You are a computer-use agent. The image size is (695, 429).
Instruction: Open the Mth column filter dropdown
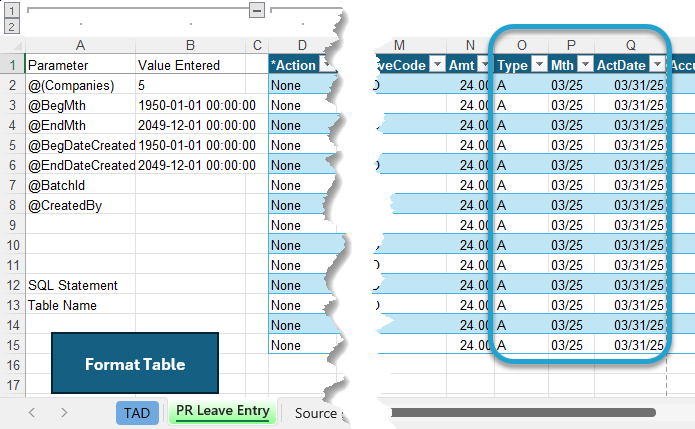585,65
